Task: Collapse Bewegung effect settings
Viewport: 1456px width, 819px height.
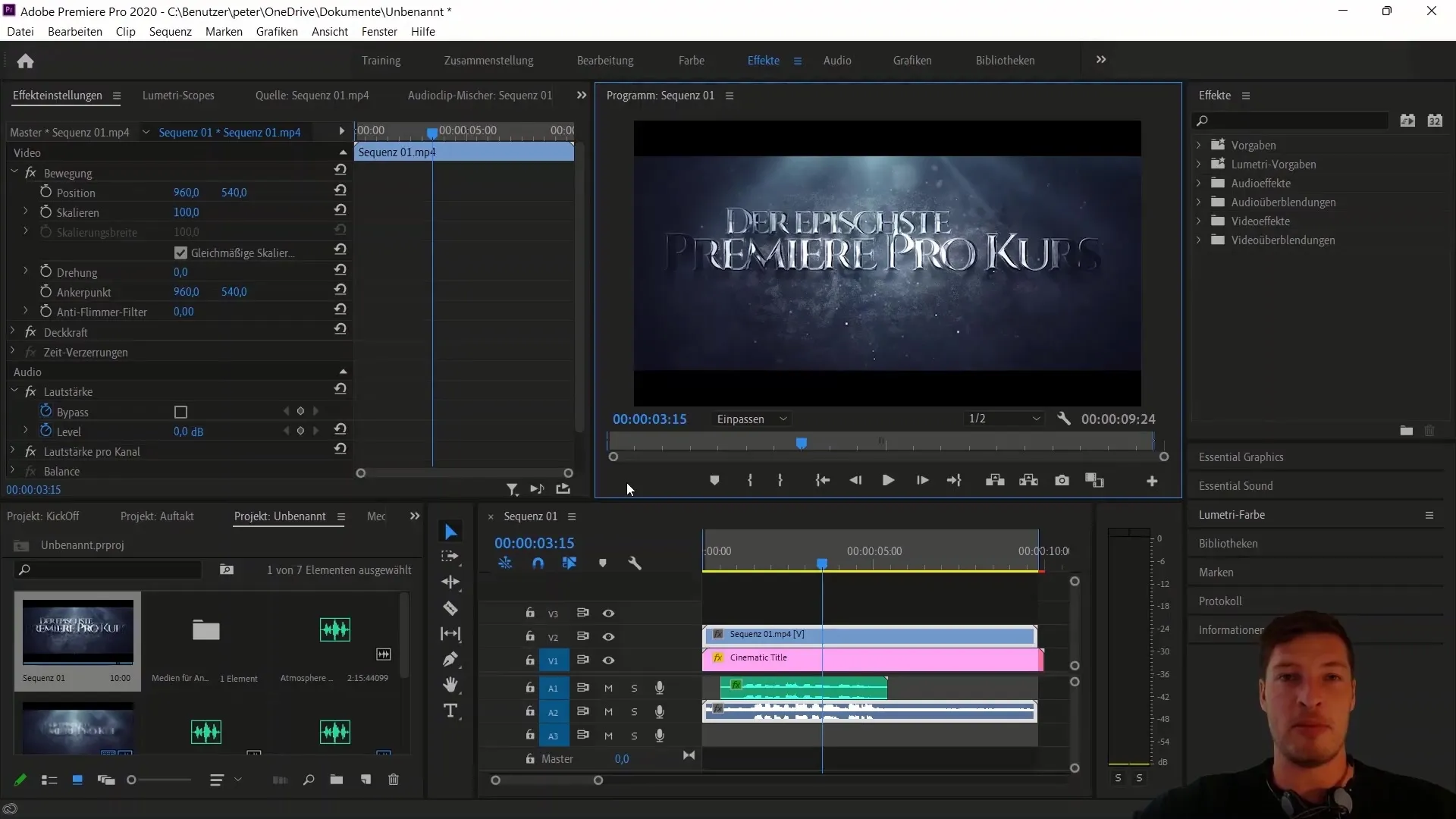Action: 14,172
